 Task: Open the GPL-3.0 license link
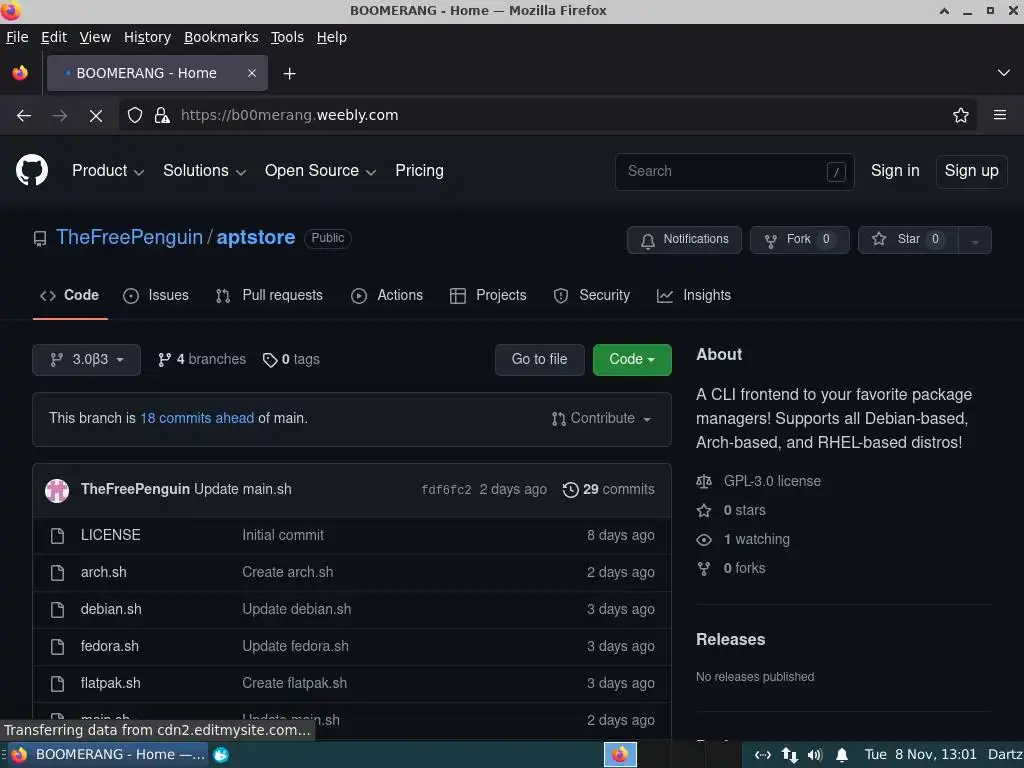pos(772,481)
